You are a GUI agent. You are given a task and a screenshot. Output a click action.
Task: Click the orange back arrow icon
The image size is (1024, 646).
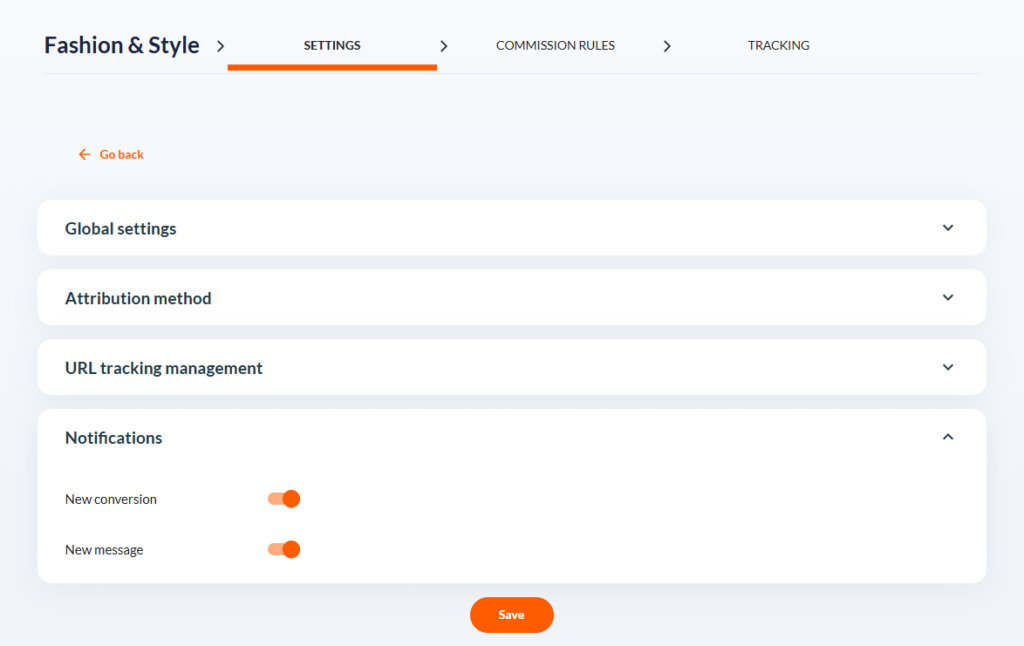85,154
